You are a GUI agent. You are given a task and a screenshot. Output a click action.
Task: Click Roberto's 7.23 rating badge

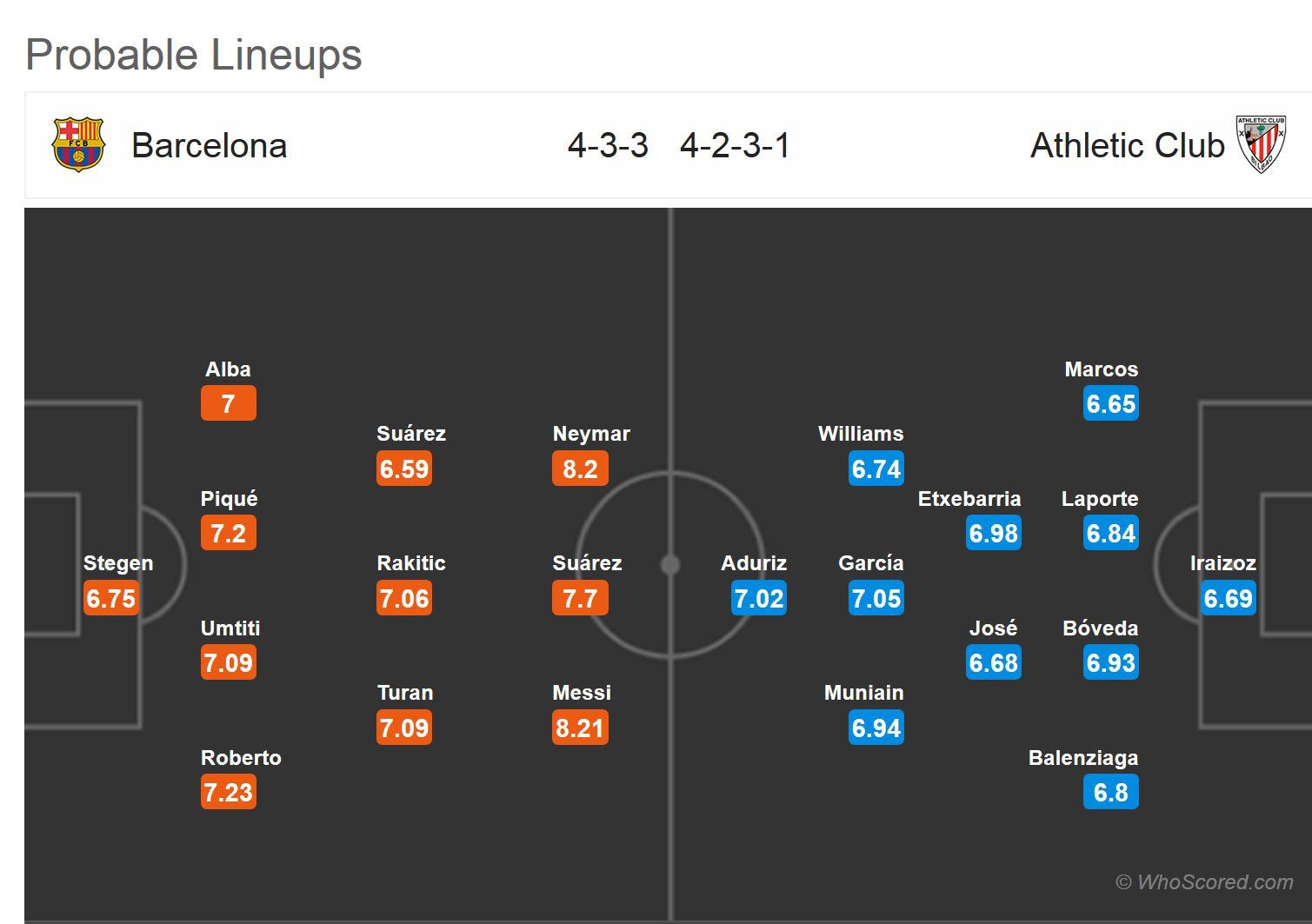(228, 792)
